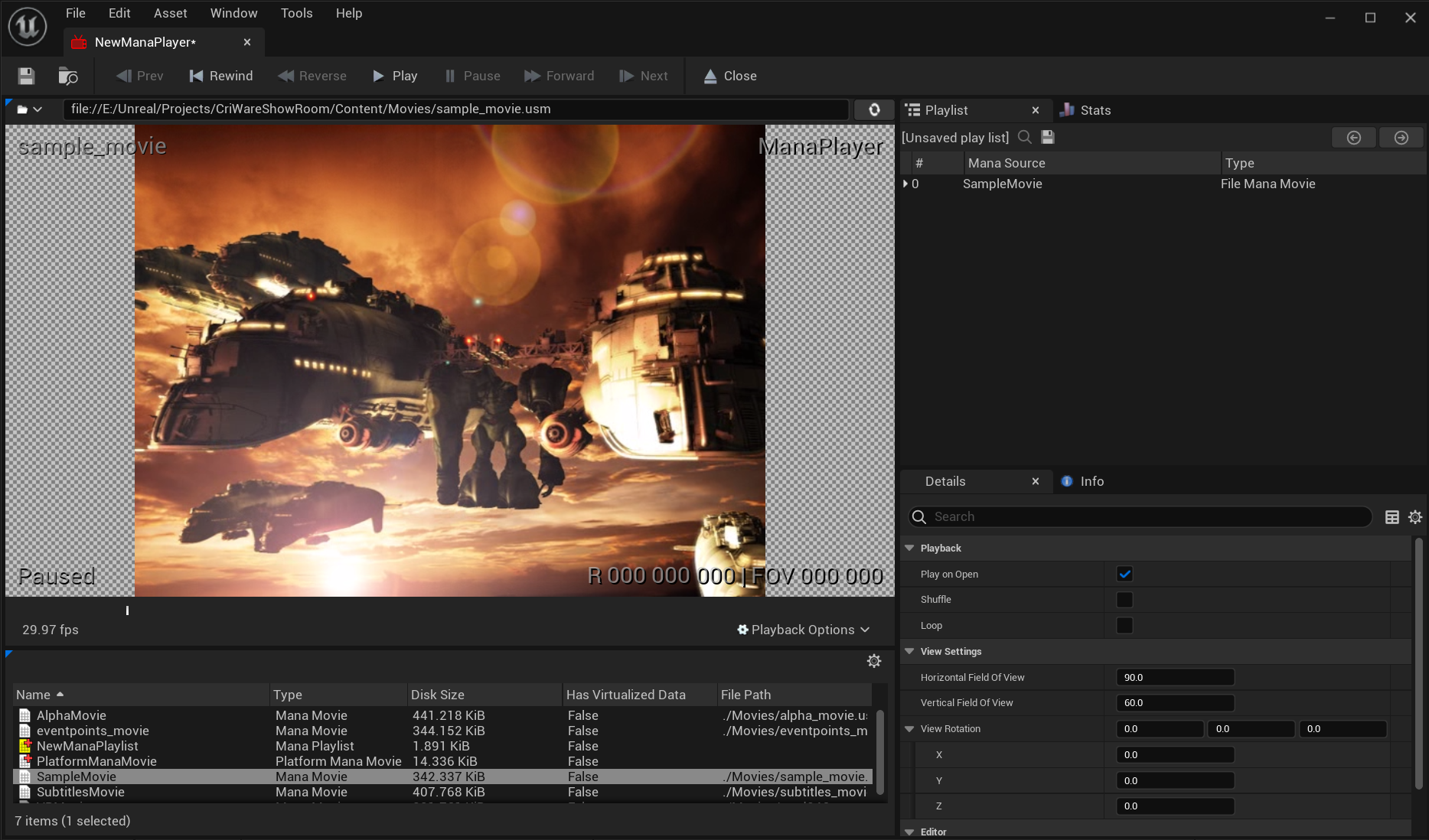Screen dimensions: 1429x840
Task: Collapse the Playback section
Action: pos(909,548)
